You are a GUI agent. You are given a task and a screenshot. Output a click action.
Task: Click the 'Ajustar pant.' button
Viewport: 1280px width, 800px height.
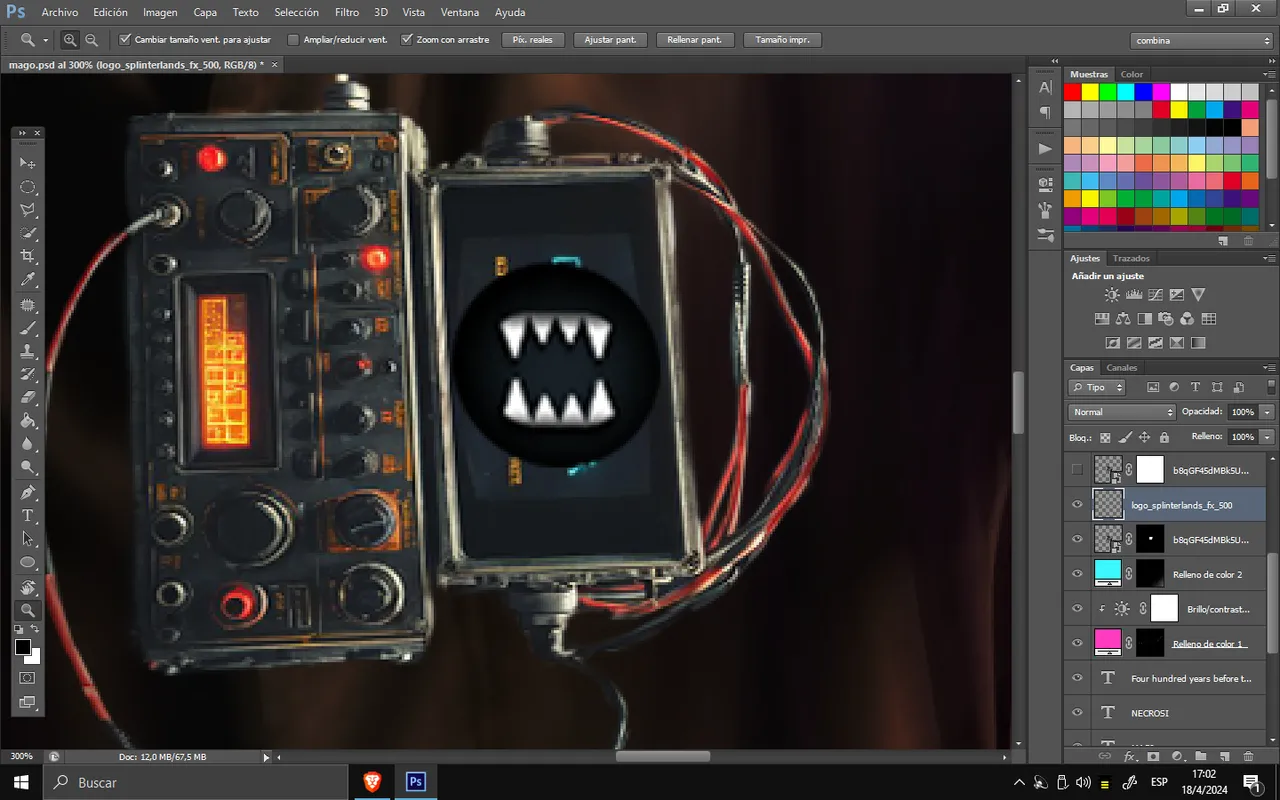point(610,40)
